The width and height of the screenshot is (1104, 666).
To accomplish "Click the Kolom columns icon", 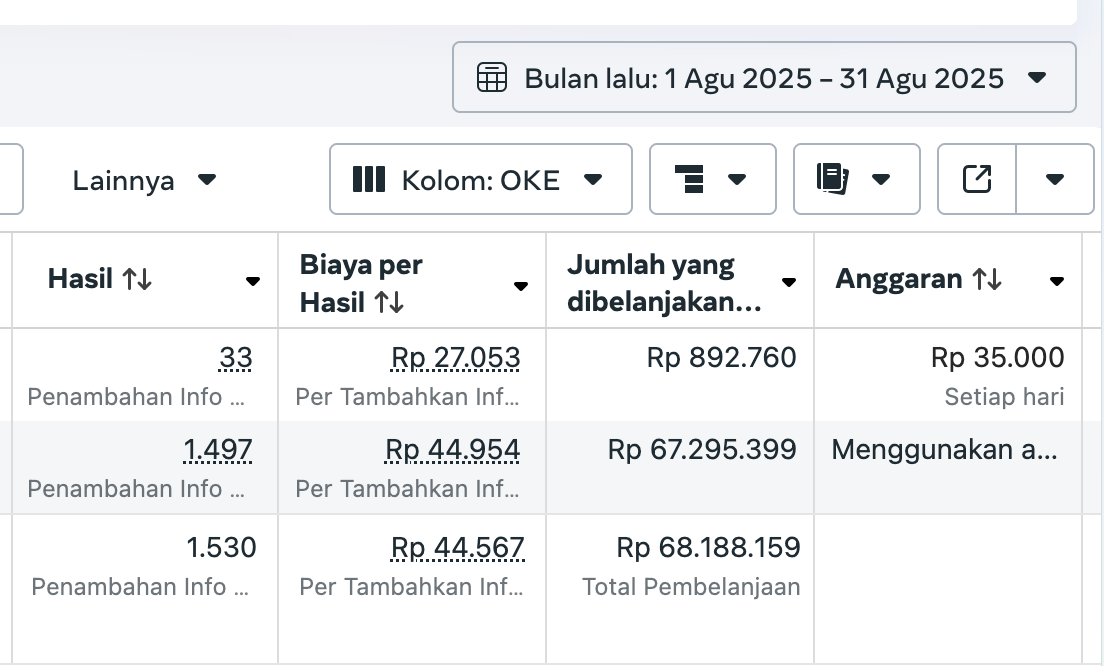I will click(x=370, y=179).
